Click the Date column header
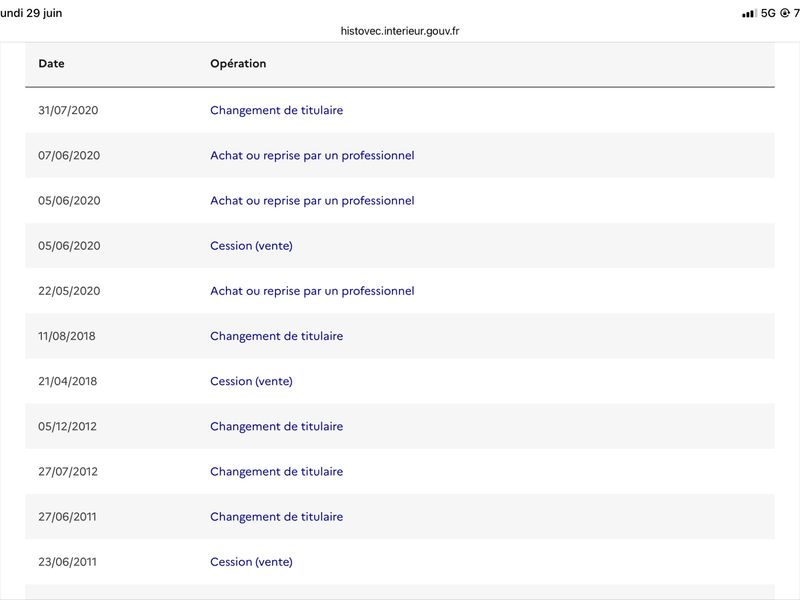Viewport: 800px width, 600px height. [x=52, y=64]
